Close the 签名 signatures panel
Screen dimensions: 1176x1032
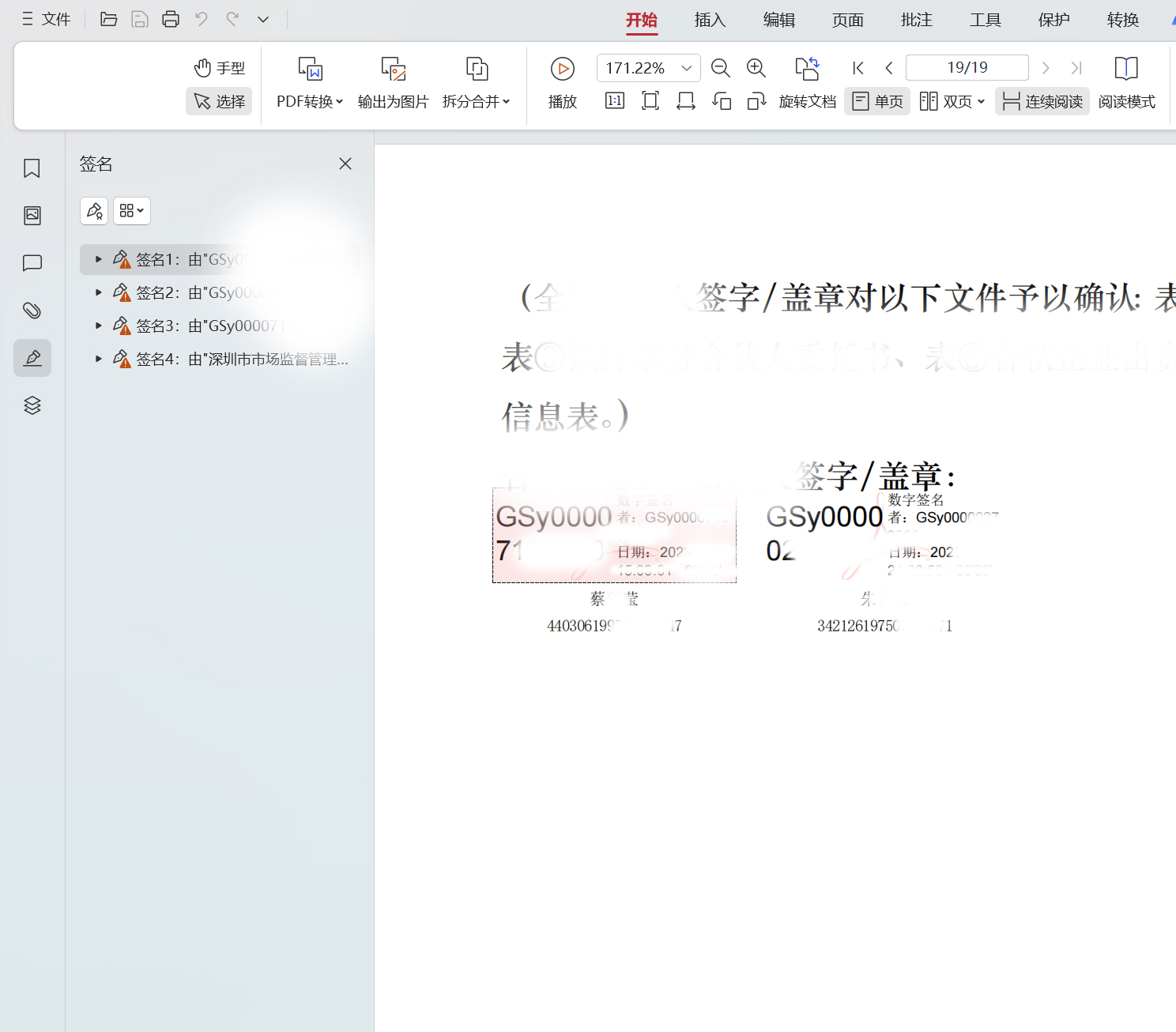345,164
